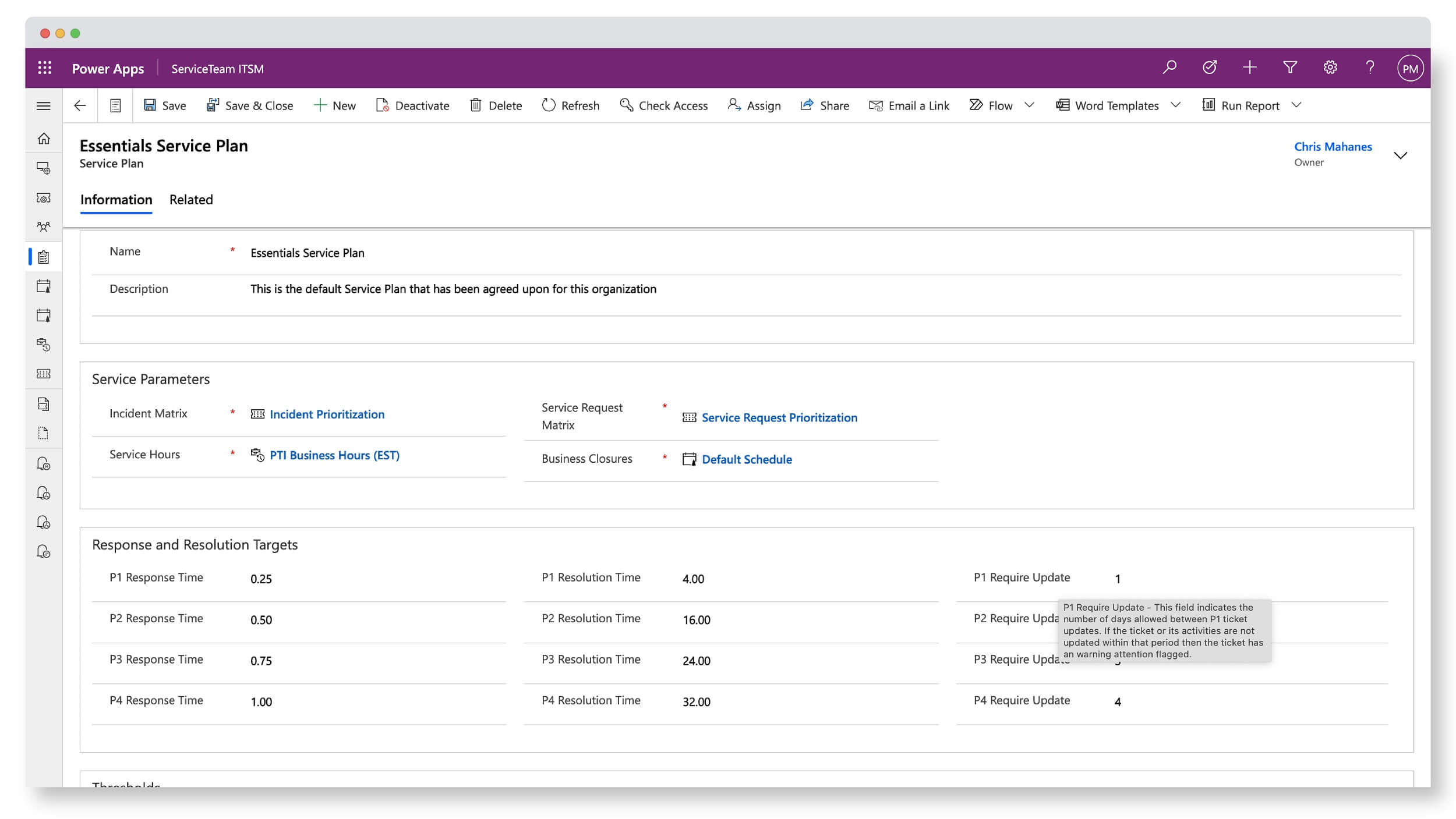1456x819 pixels.
Task: Open the first calendar sidebar icon
Action: [x=44, y=286]
